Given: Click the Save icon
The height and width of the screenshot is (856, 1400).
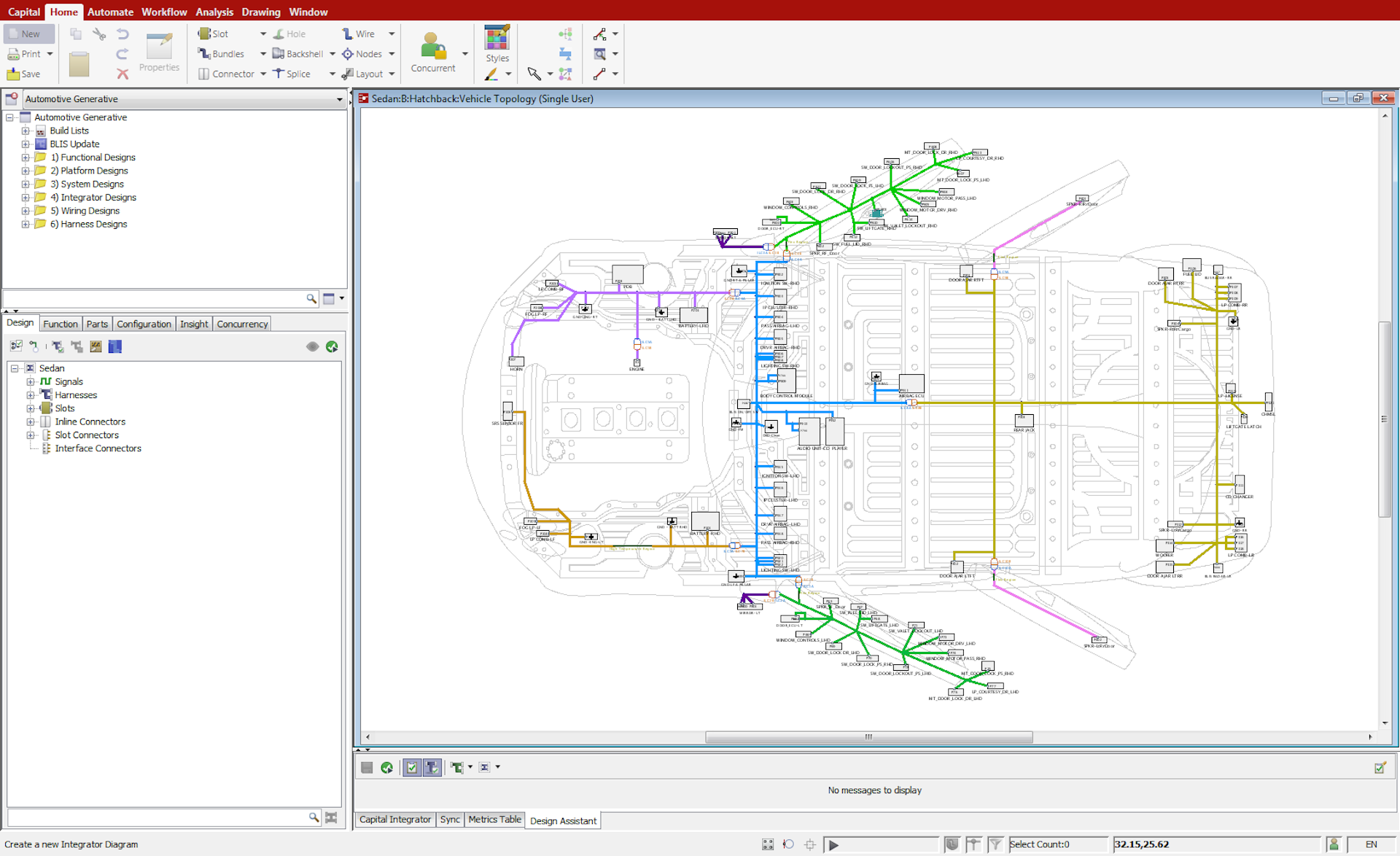Looking at the screenshot, I should pos(14,74).
